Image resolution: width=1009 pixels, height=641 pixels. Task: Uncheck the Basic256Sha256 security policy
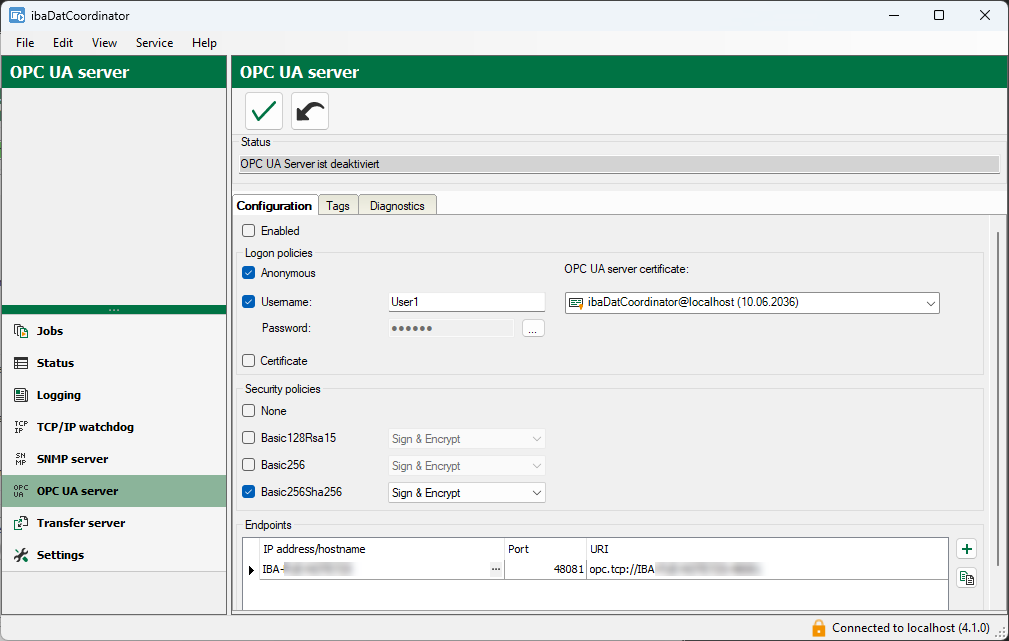tap(248, 492)
